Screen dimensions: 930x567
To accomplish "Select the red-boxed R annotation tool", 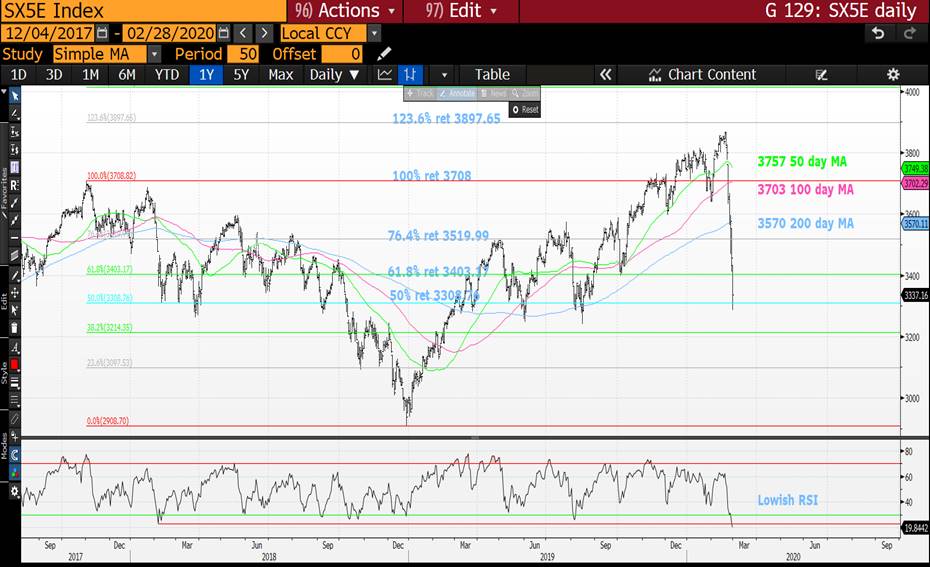I will click(x=15, y=185).
